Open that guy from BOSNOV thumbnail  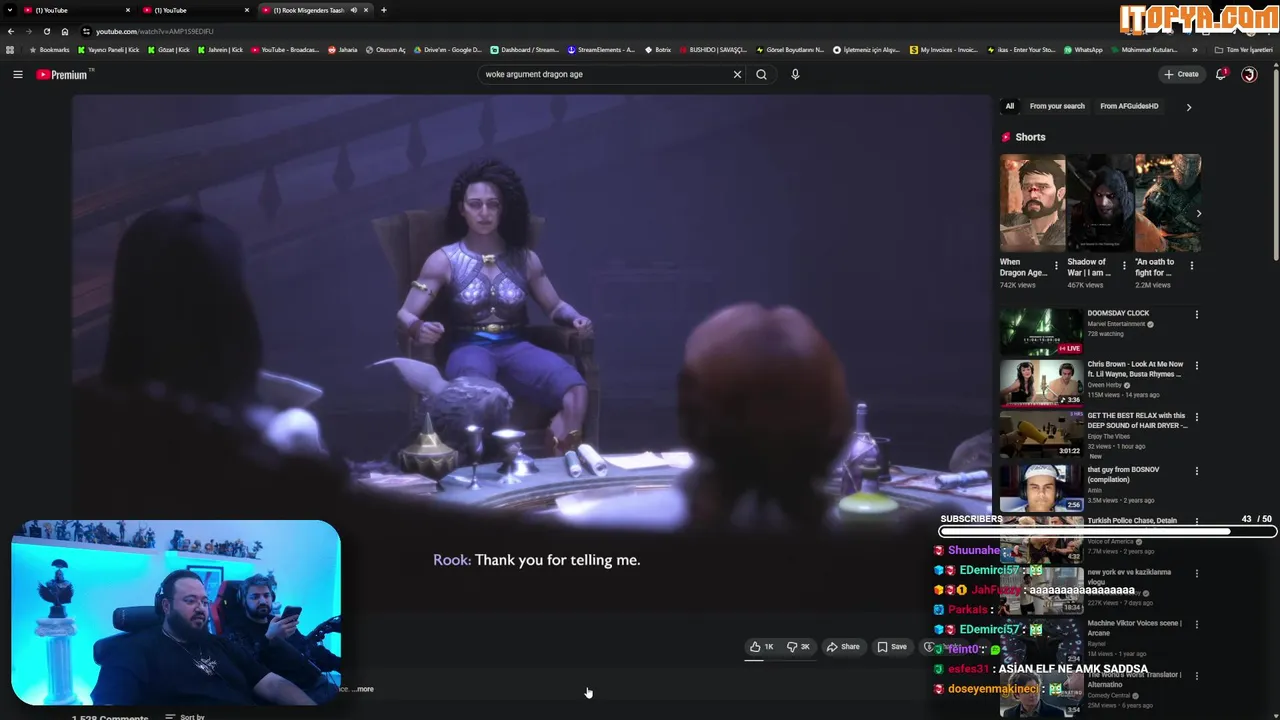pyautogui.click(x=1041, y=487)
